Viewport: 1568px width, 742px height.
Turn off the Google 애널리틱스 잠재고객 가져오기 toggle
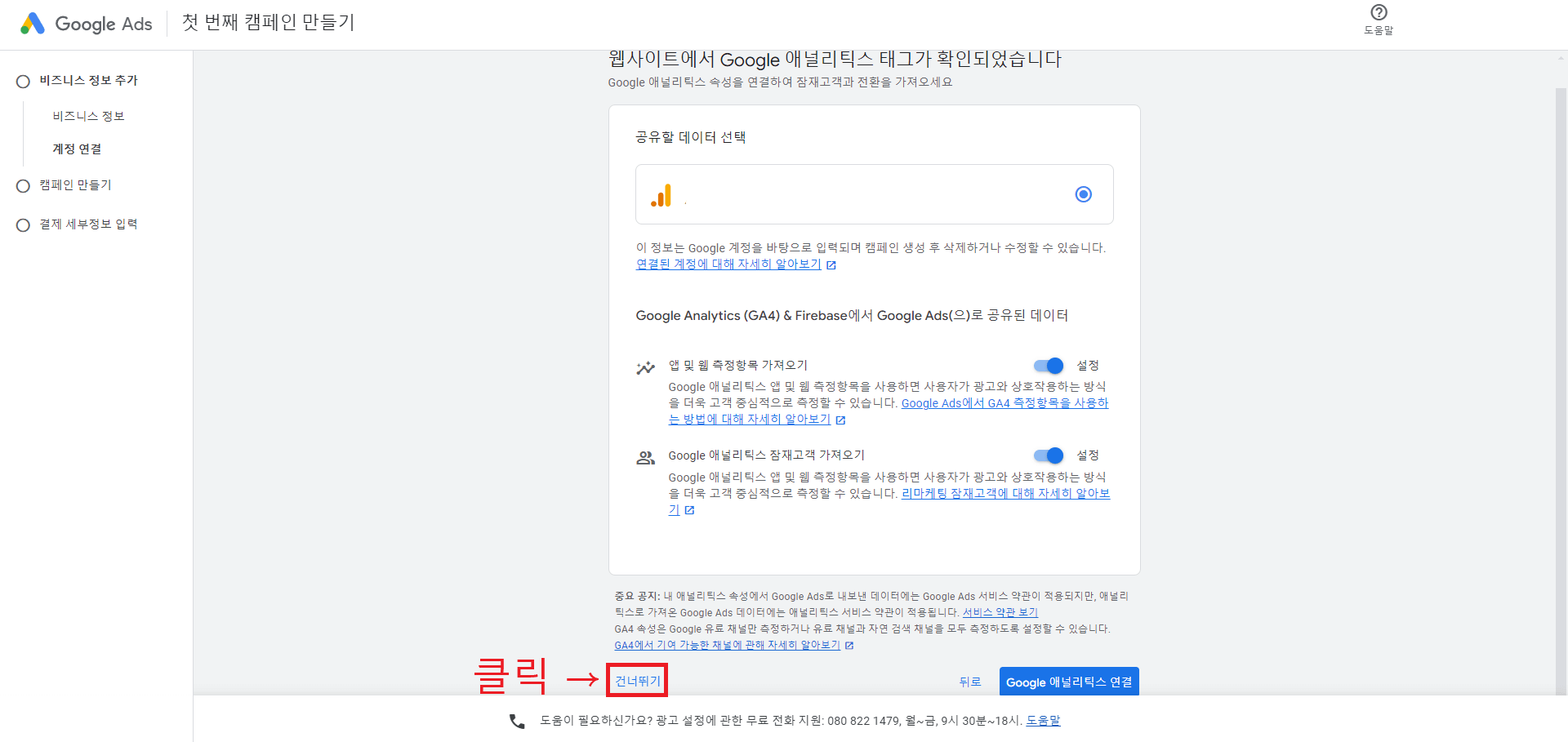1048,455
